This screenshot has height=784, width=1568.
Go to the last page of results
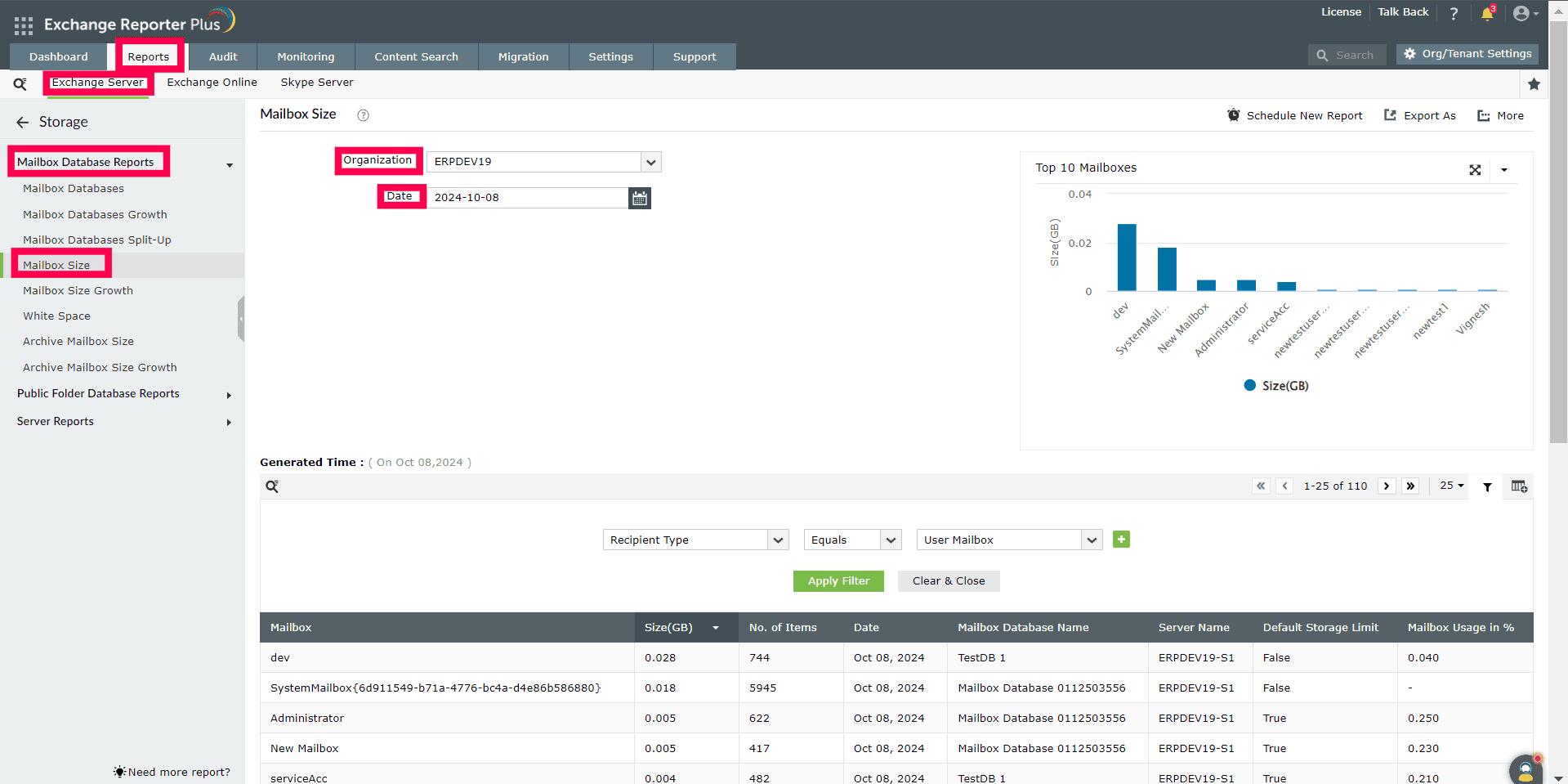click(1410, 486)
